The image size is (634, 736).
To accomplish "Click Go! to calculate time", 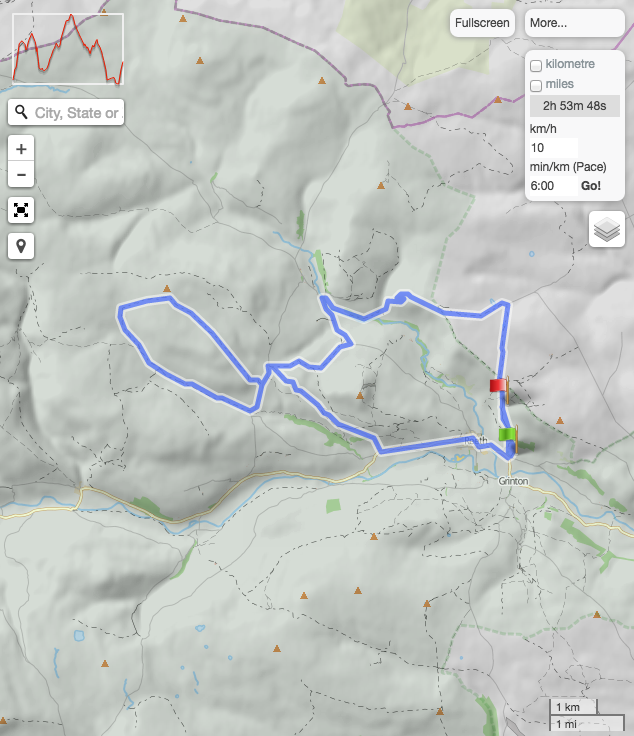I will click(591, 186).
